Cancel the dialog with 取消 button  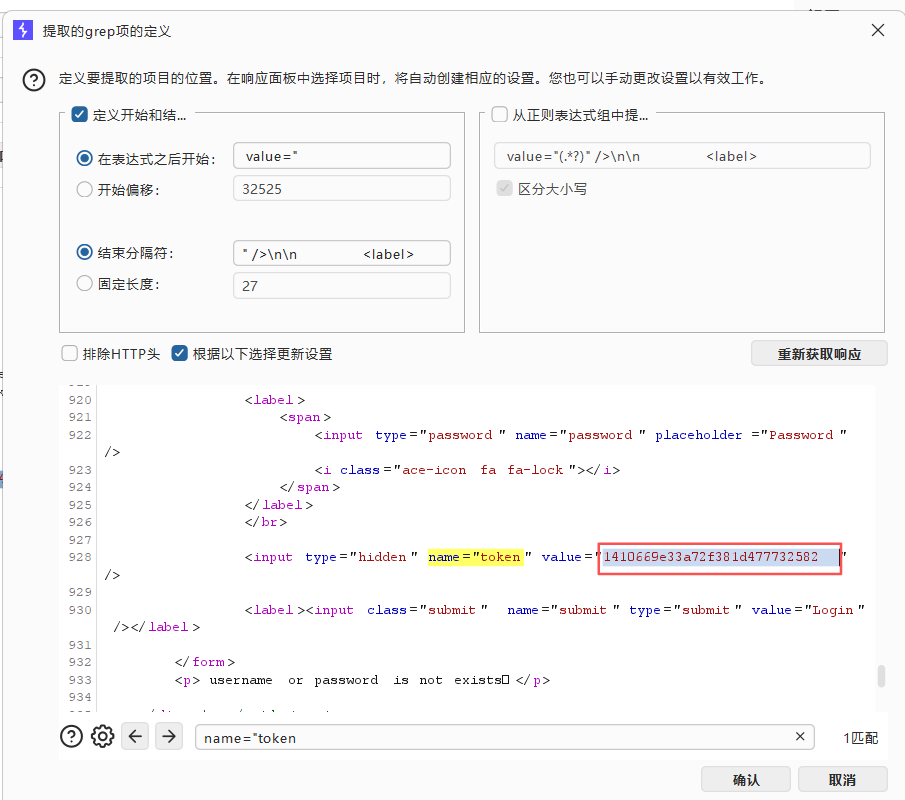coord(842,780)
